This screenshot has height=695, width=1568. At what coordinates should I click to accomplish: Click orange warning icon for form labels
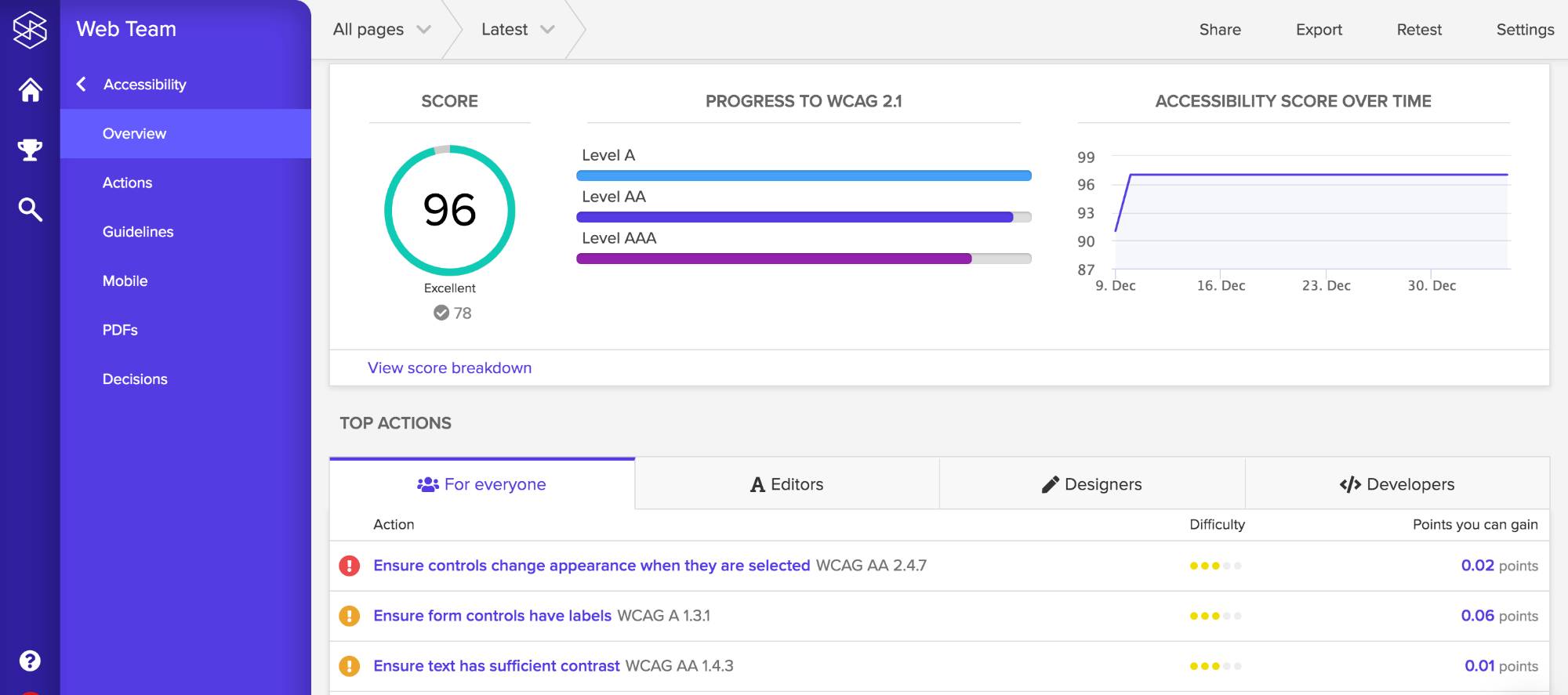point(349,616)
